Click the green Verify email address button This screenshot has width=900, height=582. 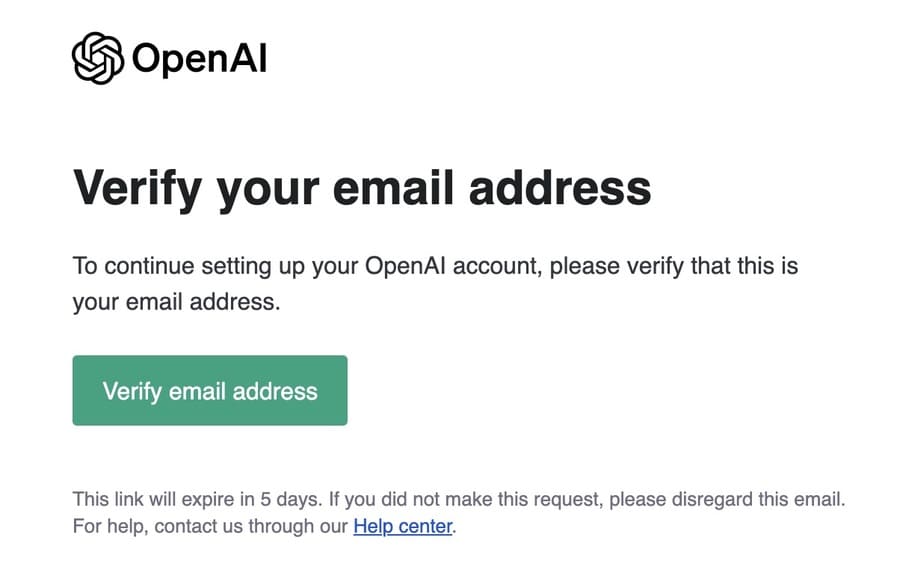(210, 390)
